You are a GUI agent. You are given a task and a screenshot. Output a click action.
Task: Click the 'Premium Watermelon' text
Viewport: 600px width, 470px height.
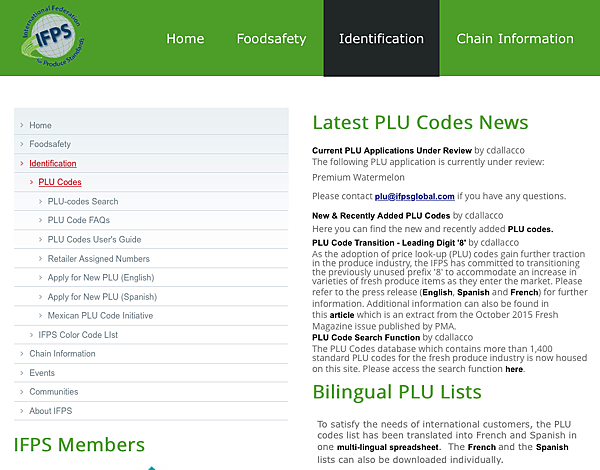[x=358, y=177]
